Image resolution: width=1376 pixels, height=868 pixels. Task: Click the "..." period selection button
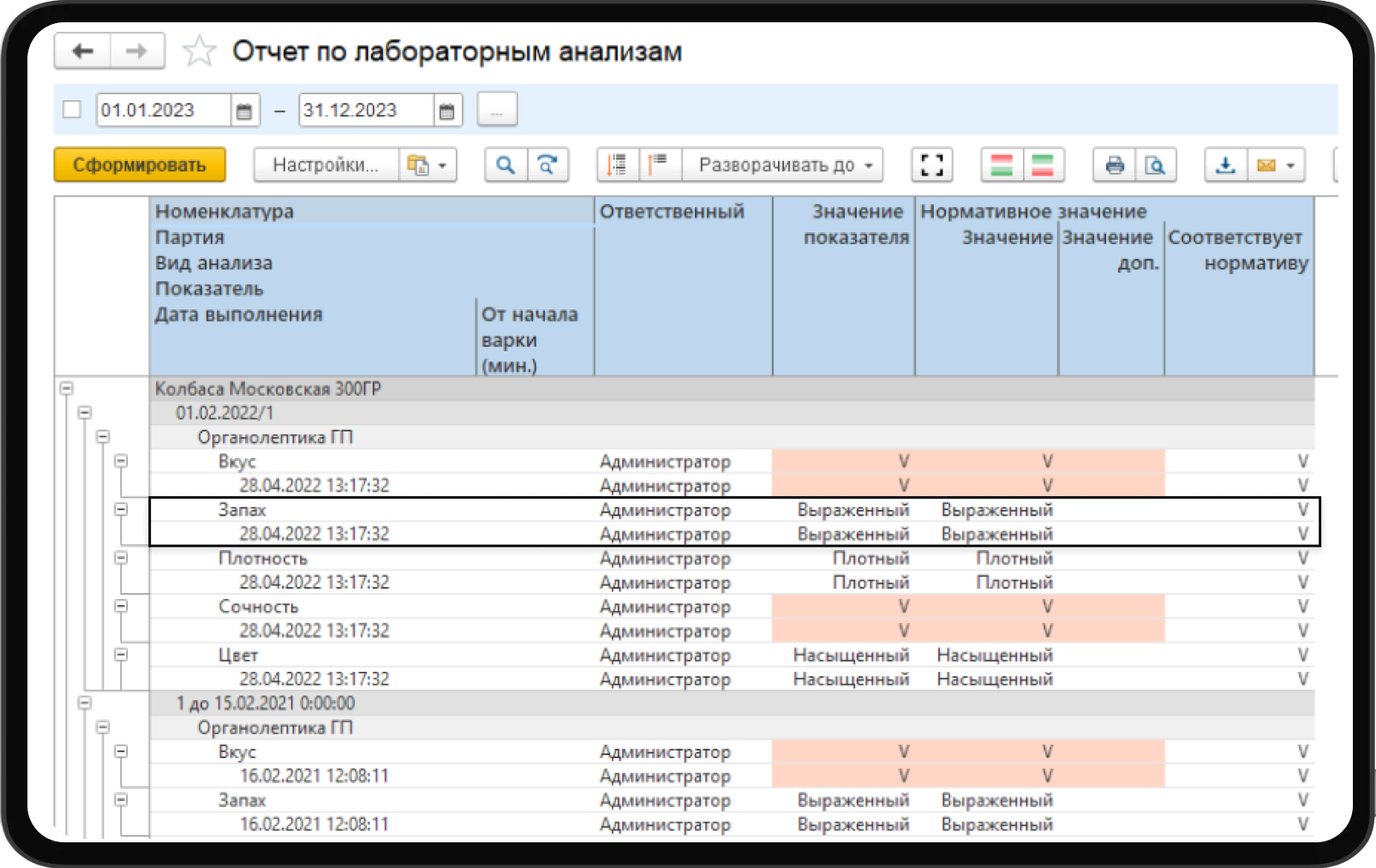tap(497, 110)
